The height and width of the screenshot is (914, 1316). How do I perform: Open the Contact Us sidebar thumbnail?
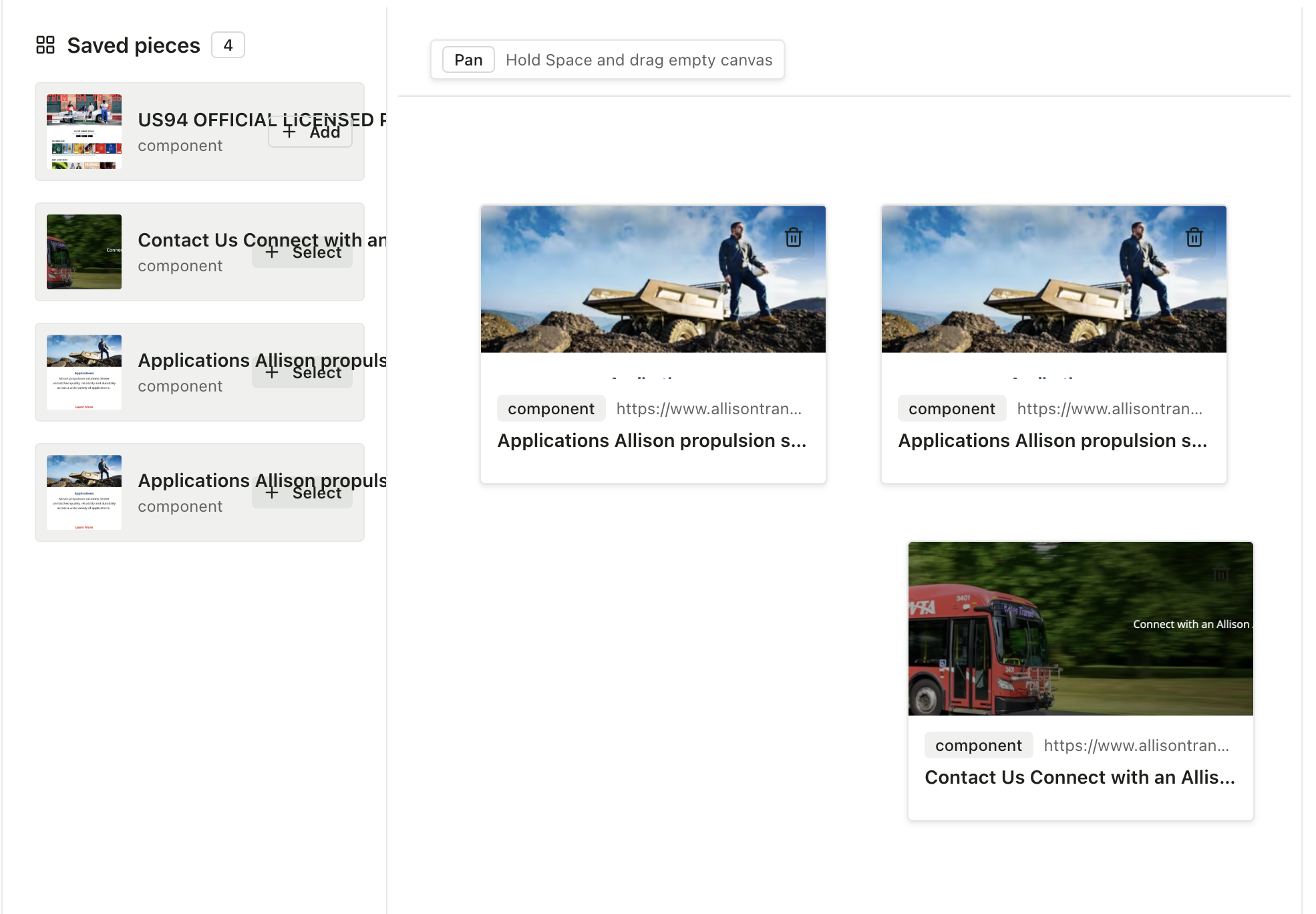84,252
